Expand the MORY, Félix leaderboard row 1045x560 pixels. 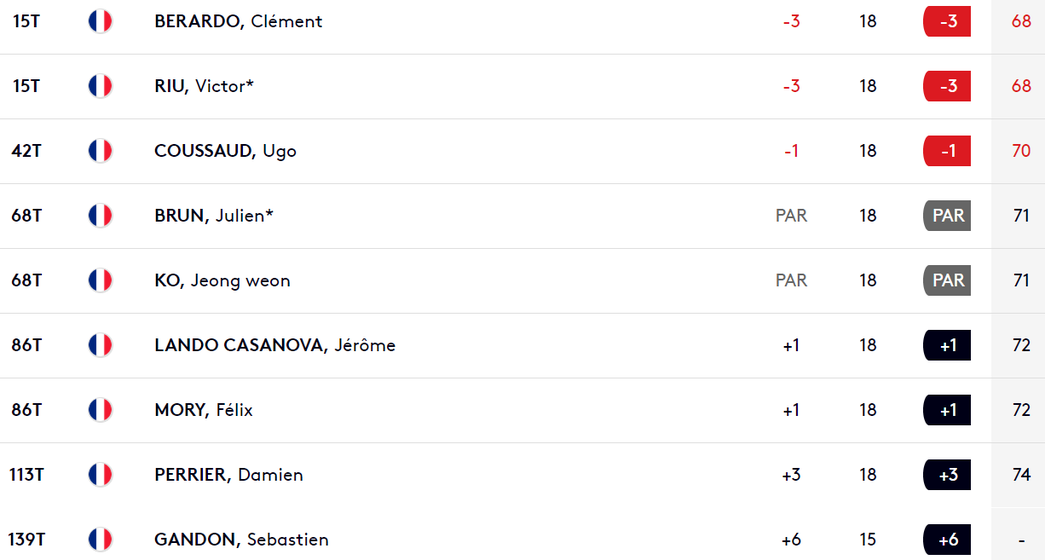(522, 410)
